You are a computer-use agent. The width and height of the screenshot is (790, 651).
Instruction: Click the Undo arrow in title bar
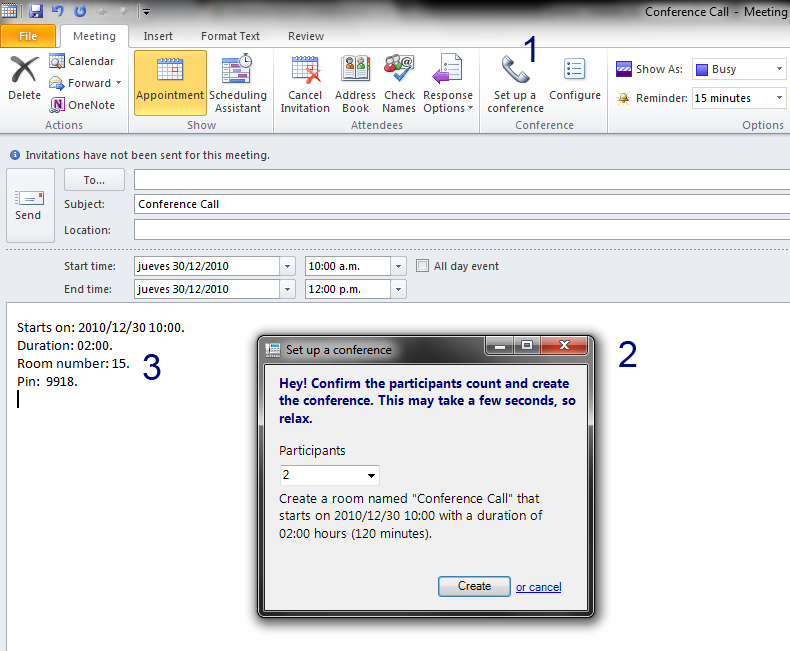click(57, 11)
